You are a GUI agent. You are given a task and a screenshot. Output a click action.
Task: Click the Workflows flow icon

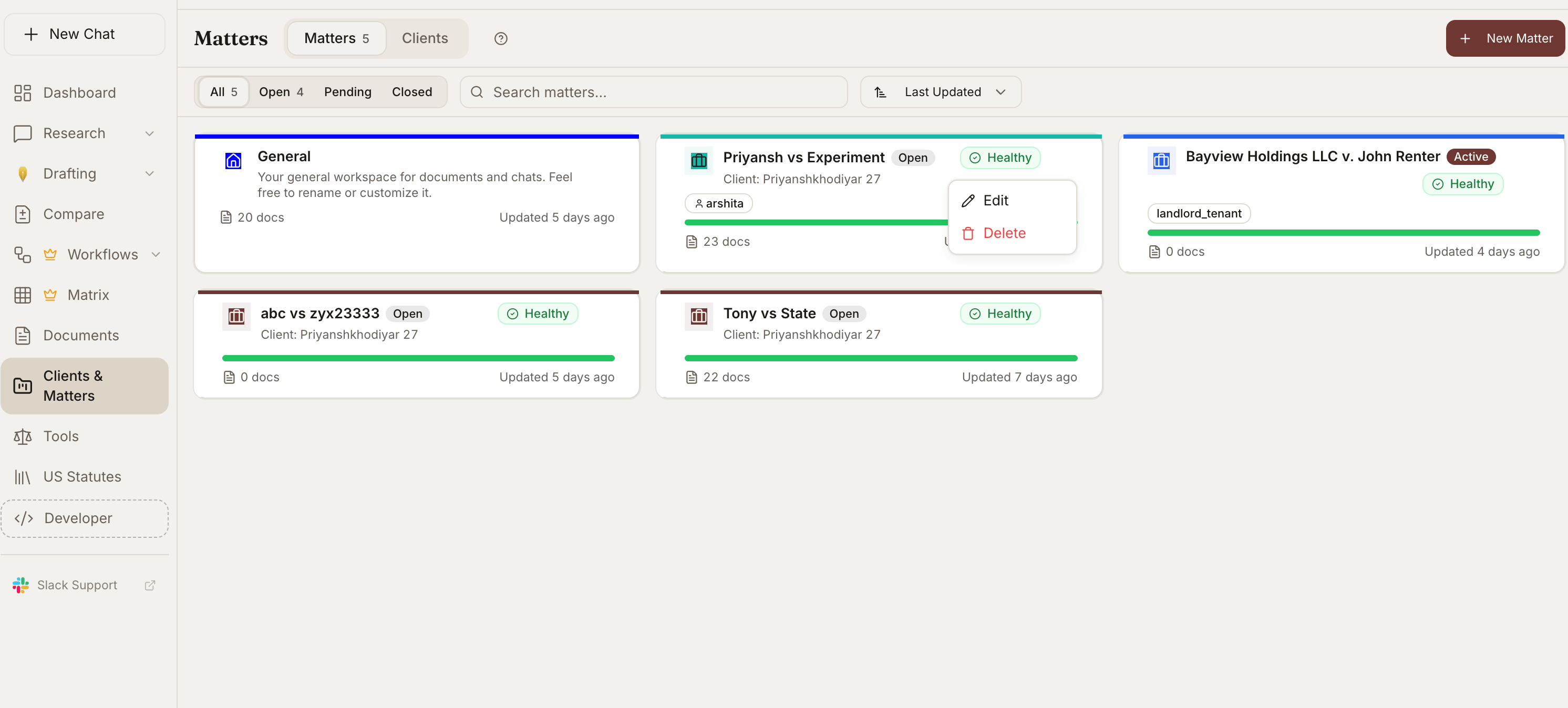[23, 254]
